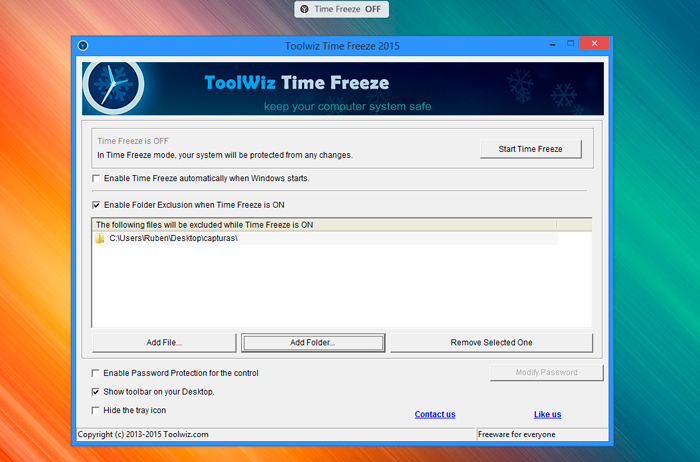700x462 pixels.
Task: Click the clock logo in the banner
Action: point(113,85)
